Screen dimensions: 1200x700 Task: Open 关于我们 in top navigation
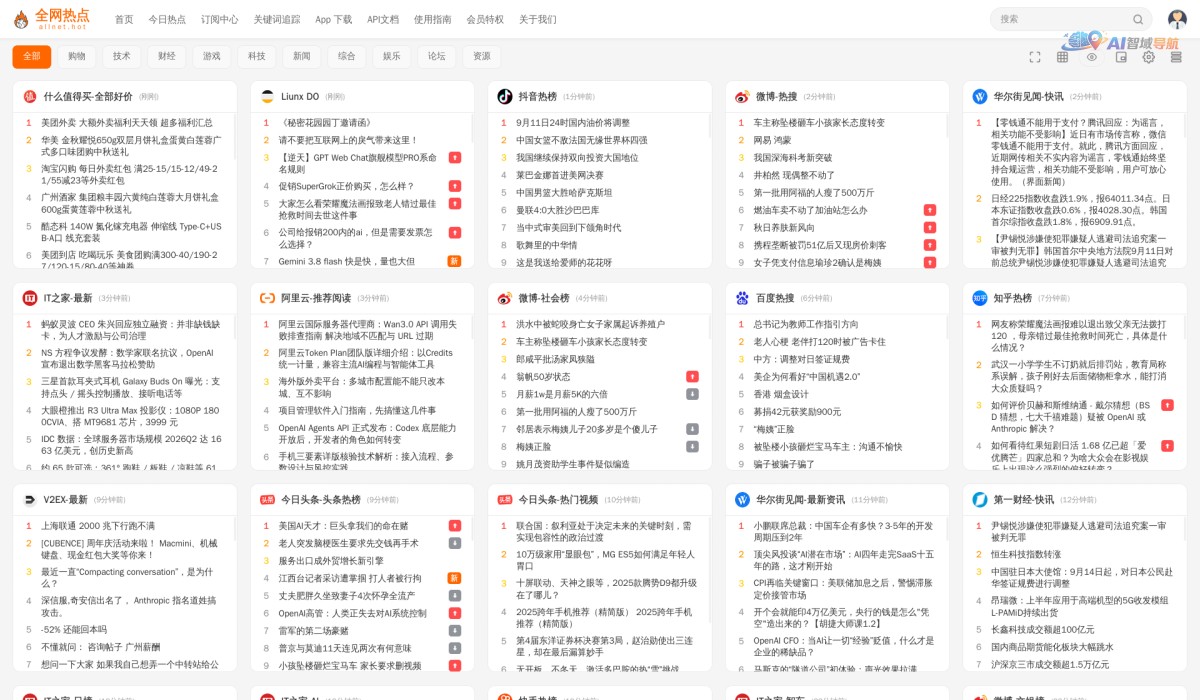538,19
